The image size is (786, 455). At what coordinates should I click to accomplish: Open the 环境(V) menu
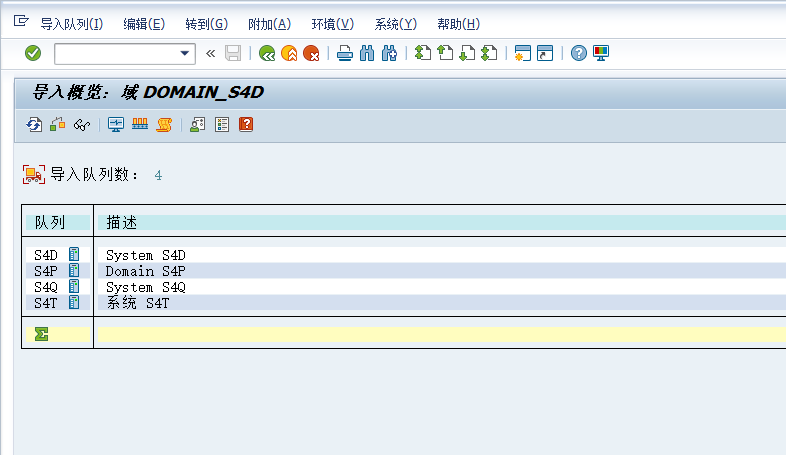(x=332, y=24)
